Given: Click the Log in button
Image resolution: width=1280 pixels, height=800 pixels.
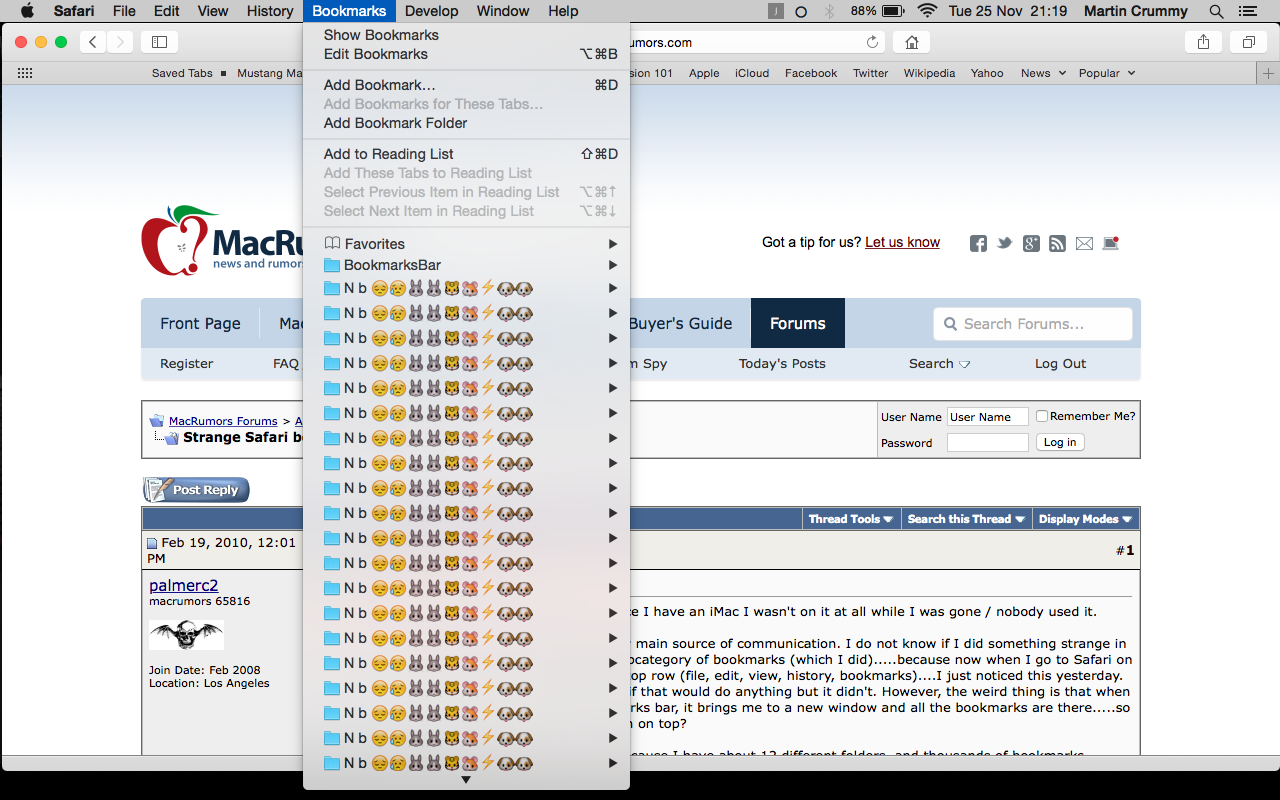Looking at the screenshot, I should point(1060,442).
